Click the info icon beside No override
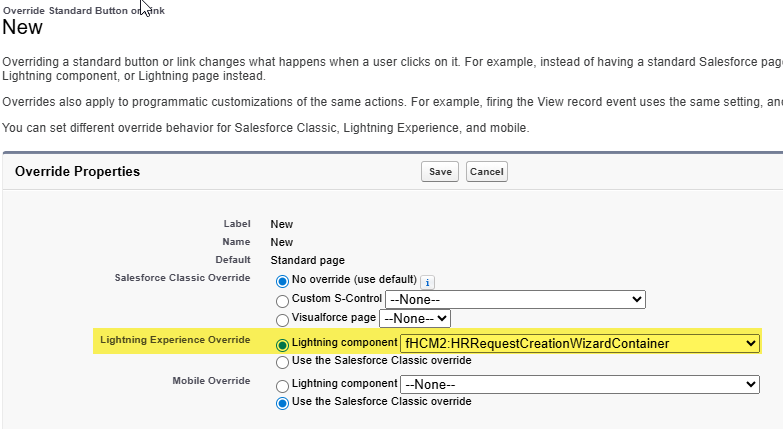Viewport: 783px width, 429px height. (427, 282)
